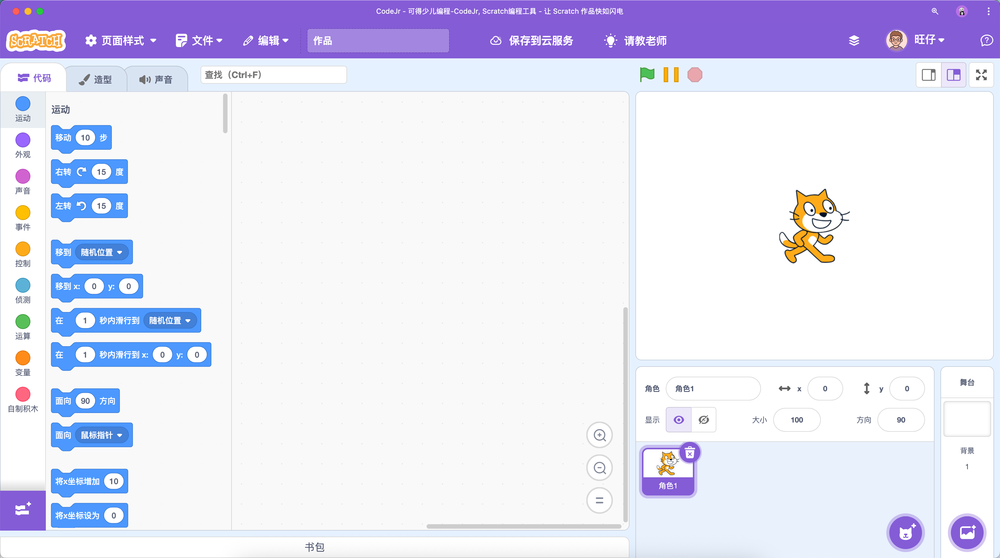The image size is (1000, 558).
Task: Open the add extension button at bottom-left
Action: 23,510
